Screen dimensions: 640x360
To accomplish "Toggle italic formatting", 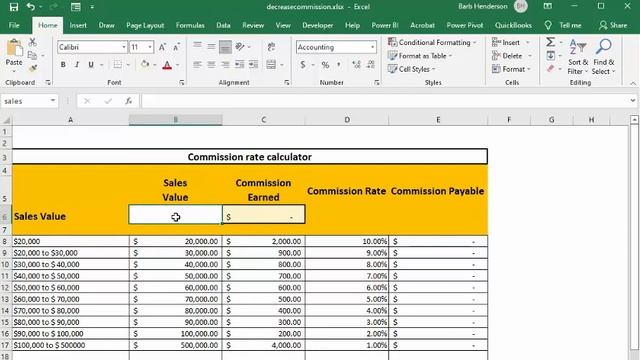I will 77,64.
